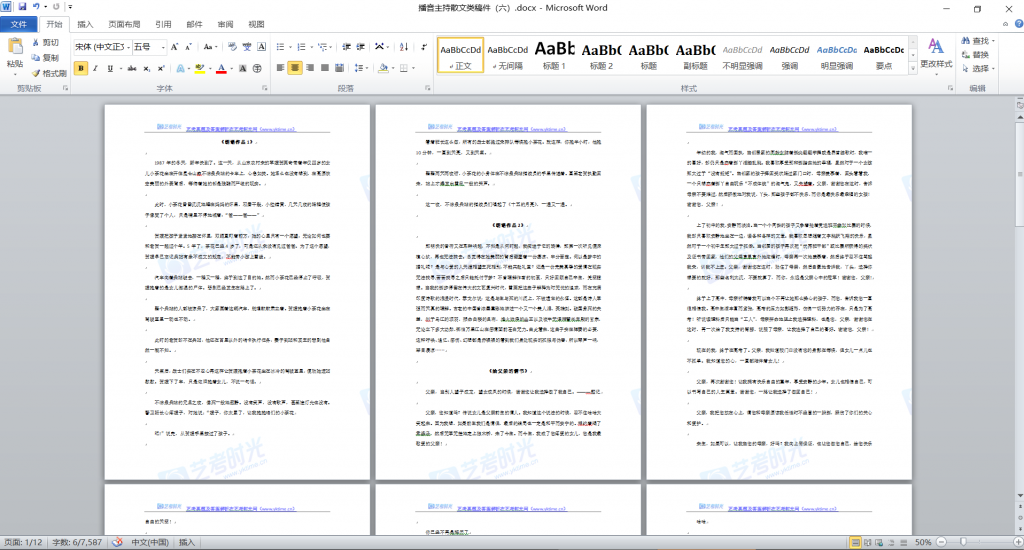Screen dimensions: 1024x550
Task: Click the Cut (剪切) scissors icon
Action: pyautogui.click(x=36, y=43)
